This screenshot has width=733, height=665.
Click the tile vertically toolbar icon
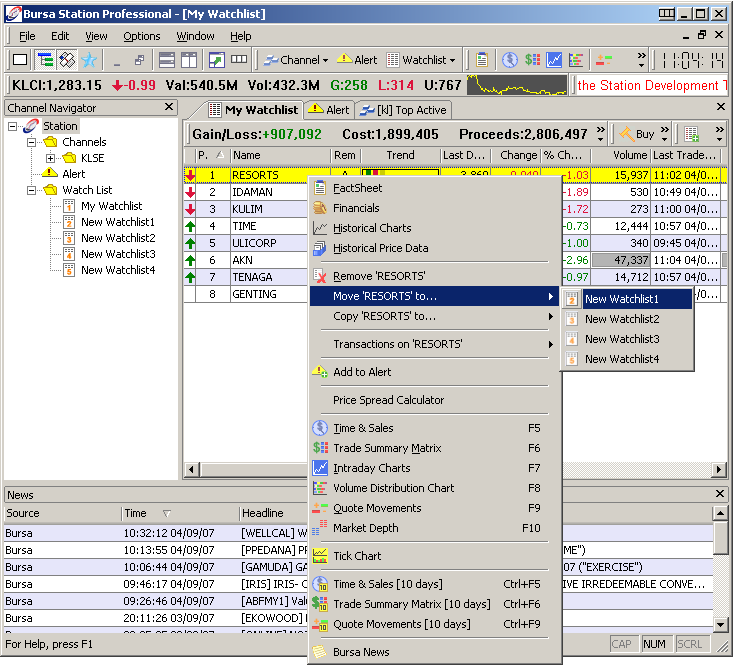tap(189, 60)
